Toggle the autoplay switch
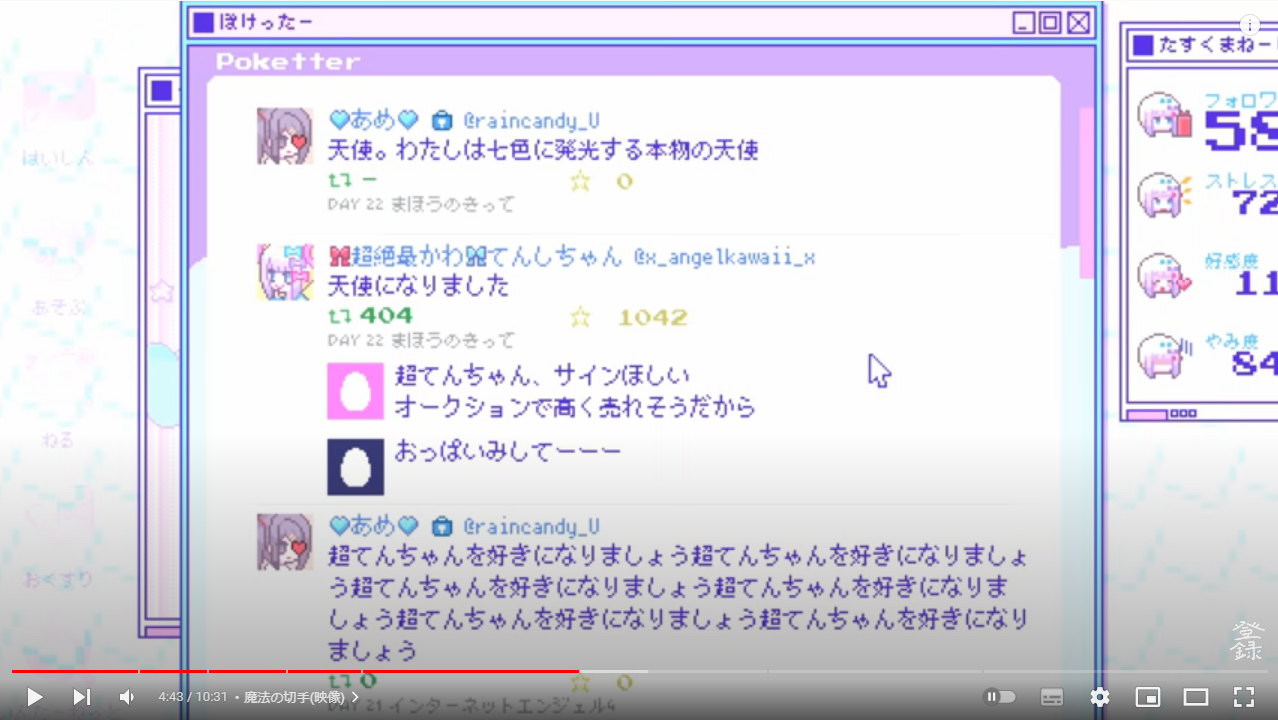Screen dimensions: 1278x720 point(1000,697)
